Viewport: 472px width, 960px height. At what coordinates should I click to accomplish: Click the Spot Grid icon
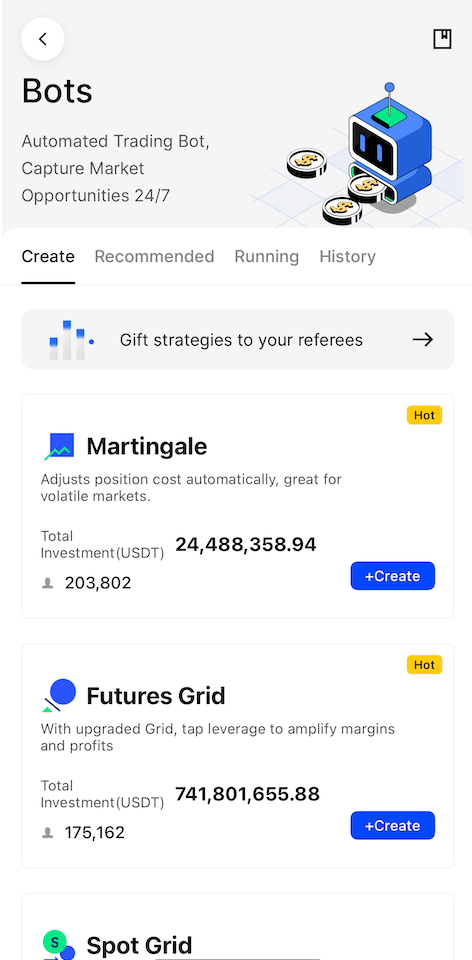(59, 945)
